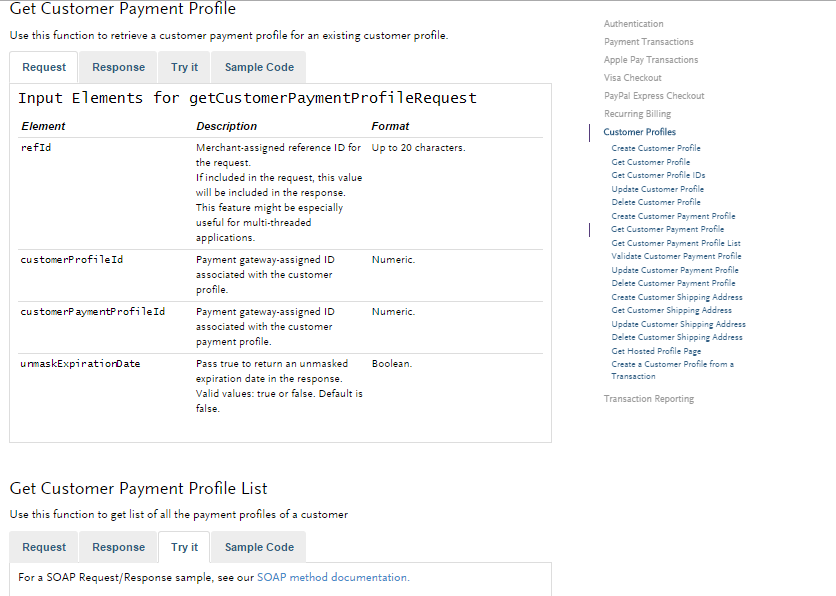Select Customer Profiles in the sidebar
The image size is (836, 596).
click(641, 131)
